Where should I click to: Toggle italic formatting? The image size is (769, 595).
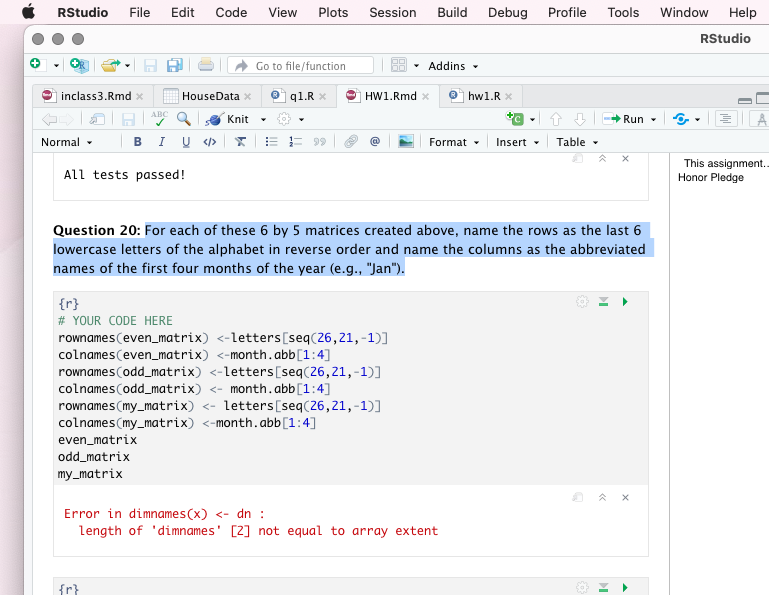point(161,142)
